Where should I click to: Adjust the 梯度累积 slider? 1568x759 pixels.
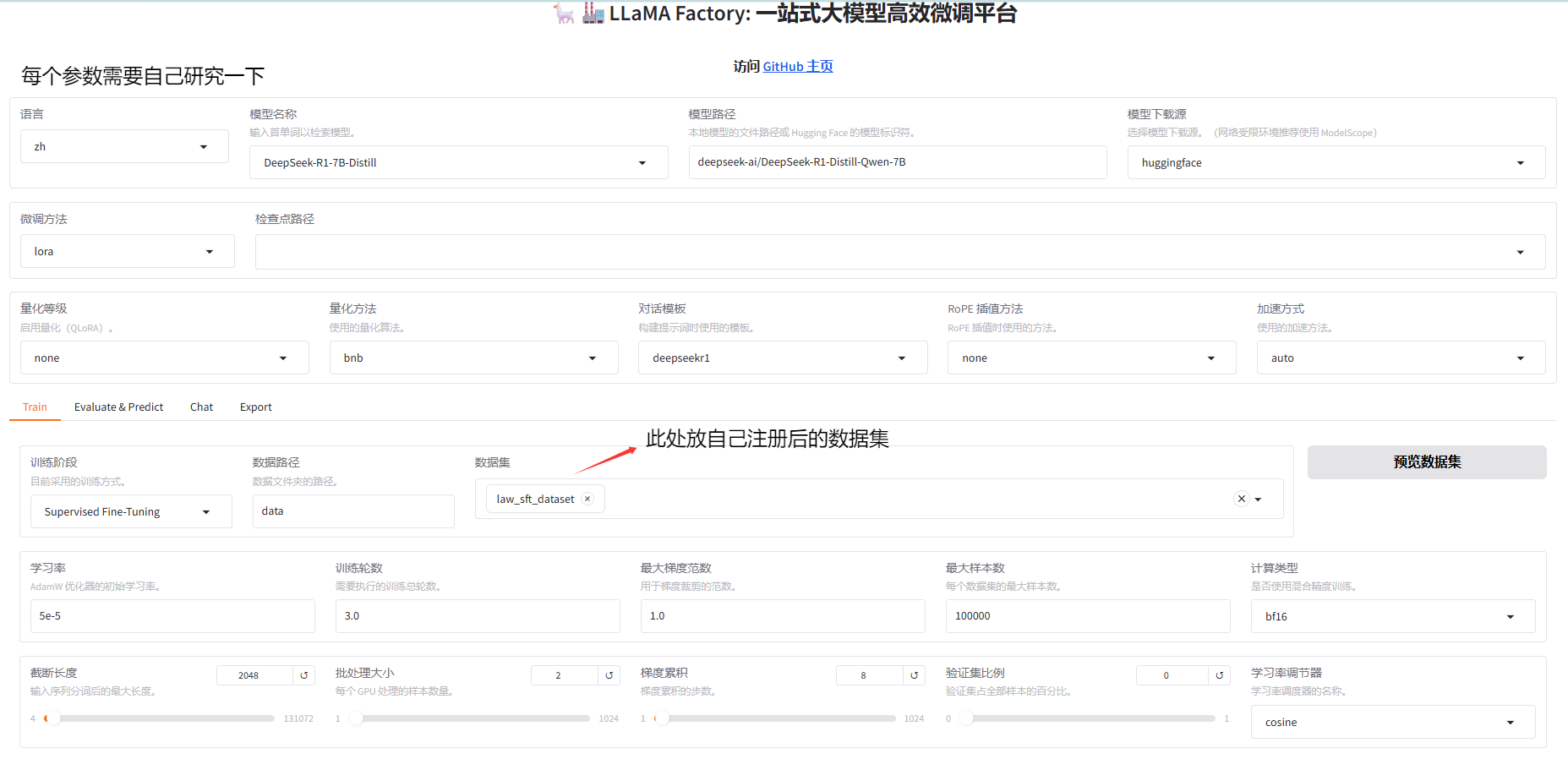coord(774,718)
